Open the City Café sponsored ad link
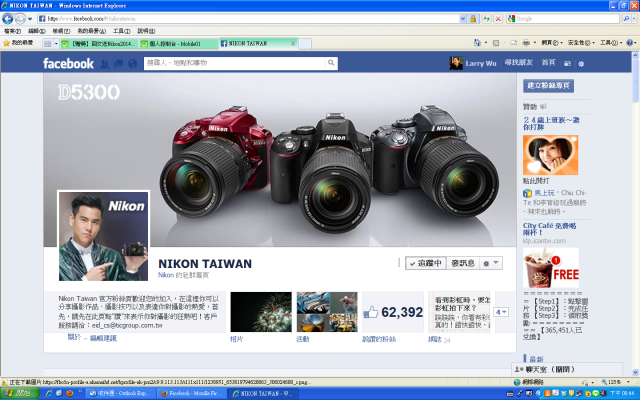This screenshot has height=400, width=640. (x=549, y=229)
